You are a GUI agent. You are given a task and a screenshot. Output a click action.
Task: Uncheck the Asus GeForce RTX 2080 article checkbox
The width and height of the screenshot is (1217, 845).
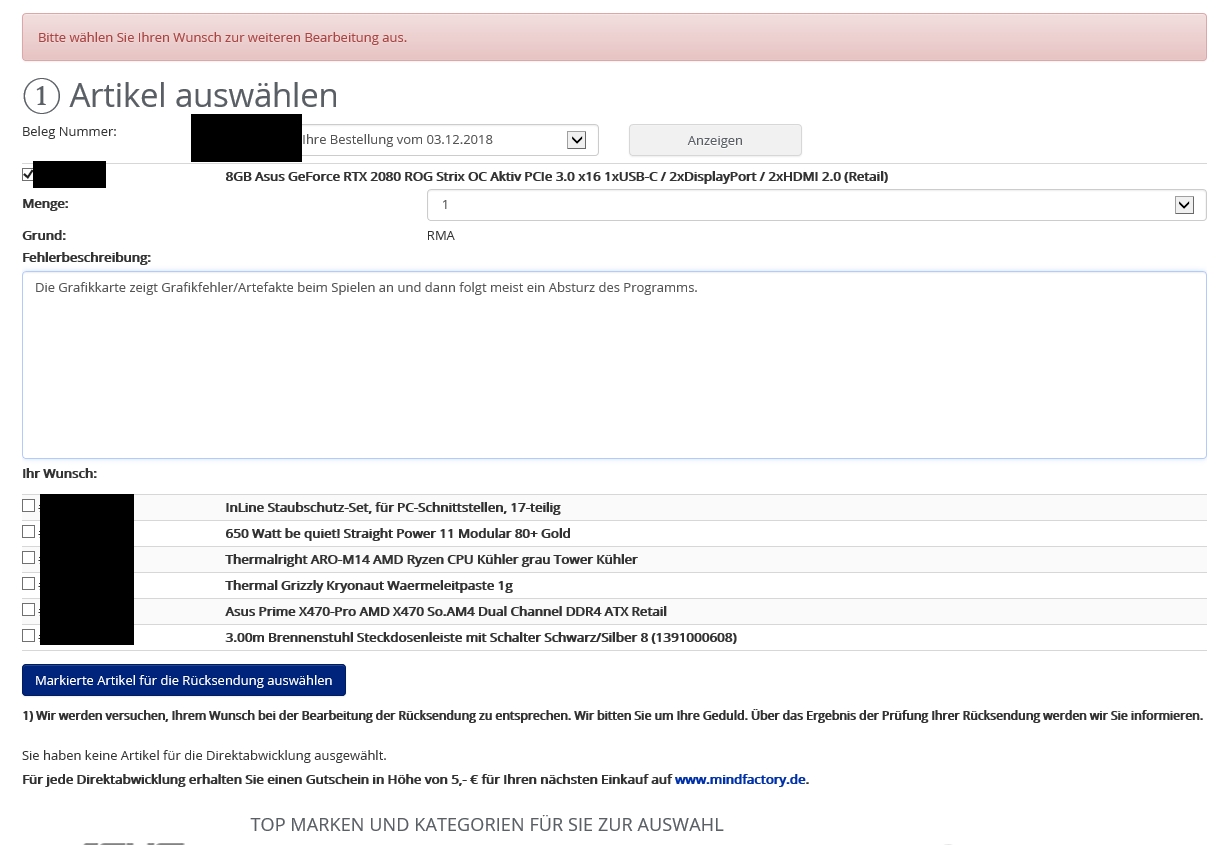pyautogui.click(x=28, y=175)
